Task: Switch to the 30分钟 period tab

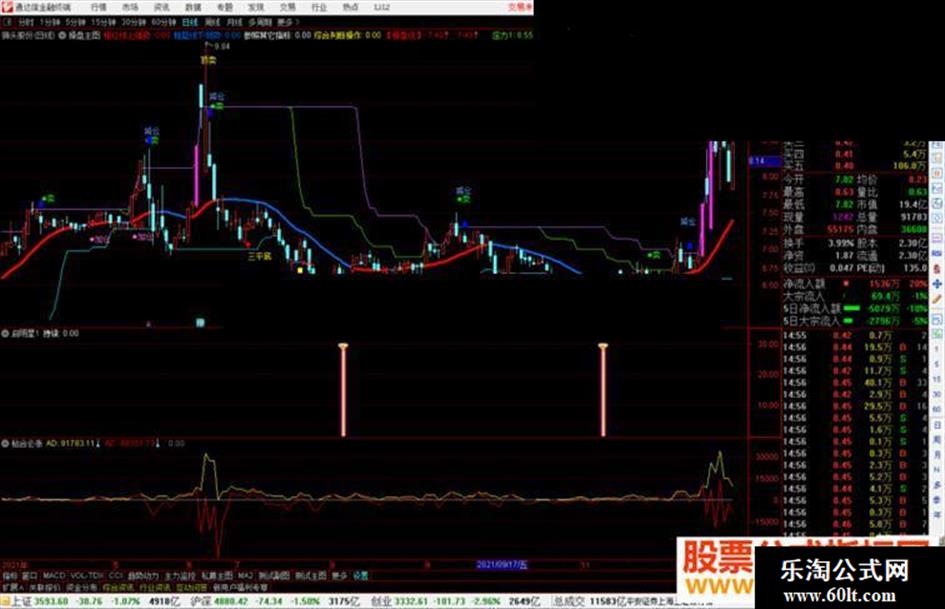Action: (133, 22)
